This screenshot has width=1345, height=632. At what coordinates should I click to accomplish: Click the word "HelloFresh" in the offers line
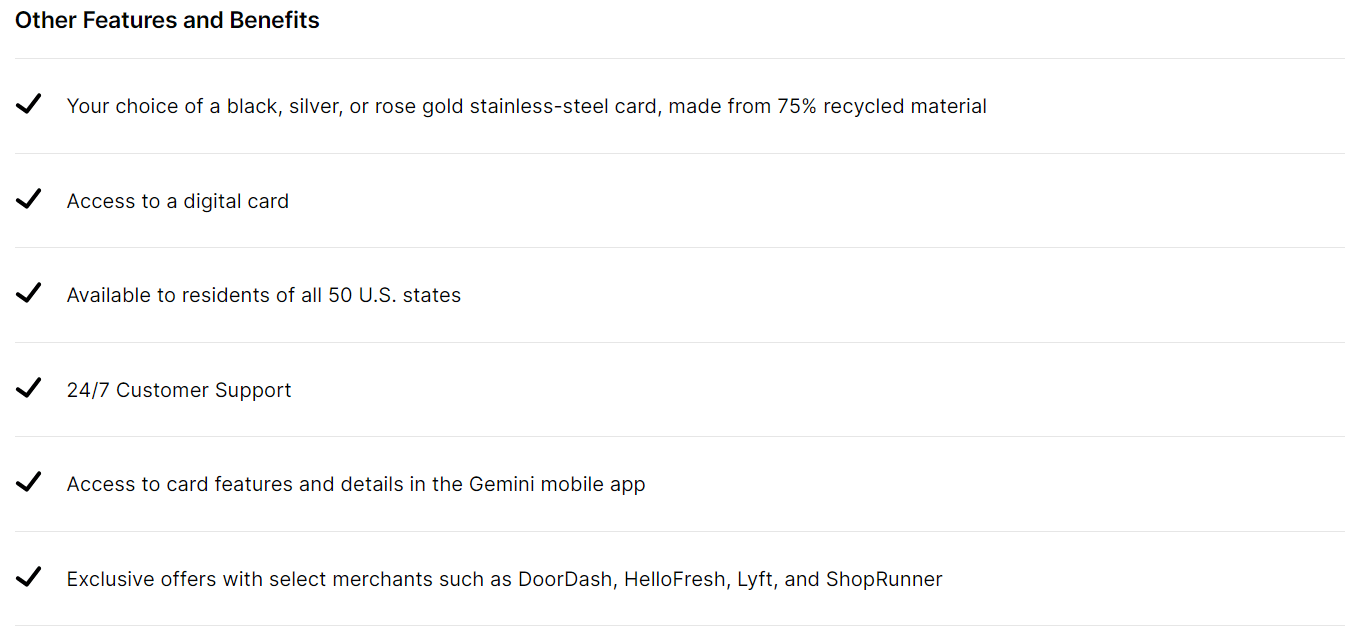pos(675,579)
